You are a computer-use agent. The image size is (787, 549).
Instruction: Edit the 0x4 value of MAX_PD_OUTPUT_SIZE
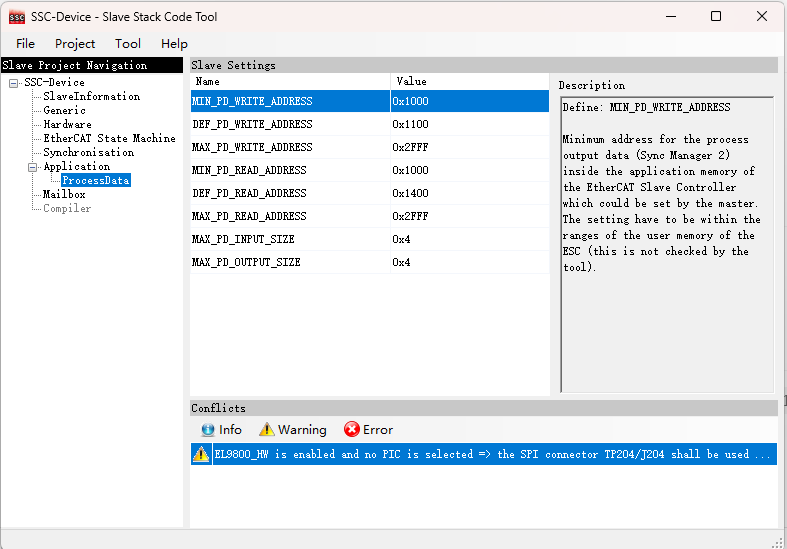coord(470,263)
